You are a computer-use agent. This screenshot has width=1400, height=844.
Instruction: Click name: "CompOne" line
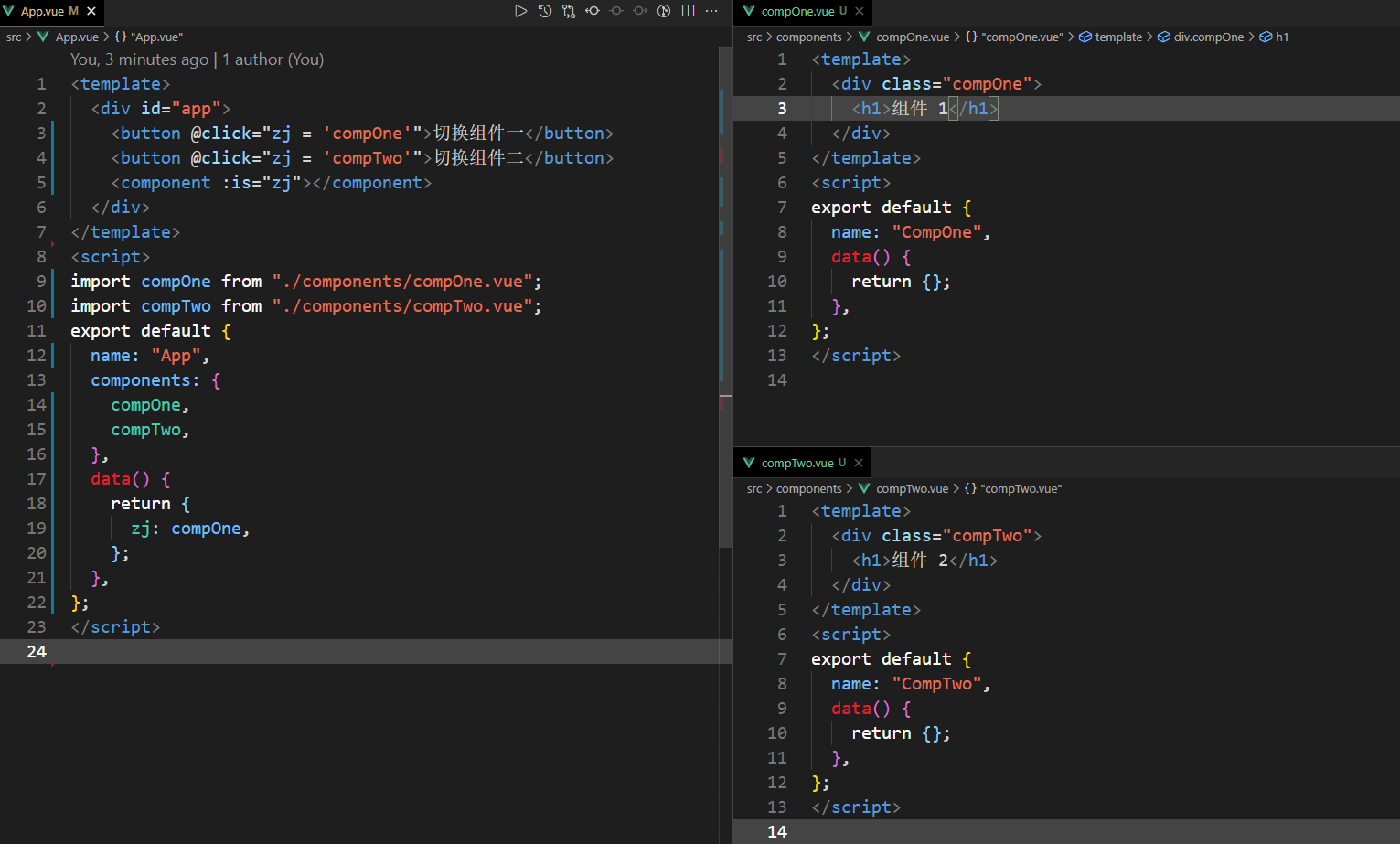tap(911, 232)
